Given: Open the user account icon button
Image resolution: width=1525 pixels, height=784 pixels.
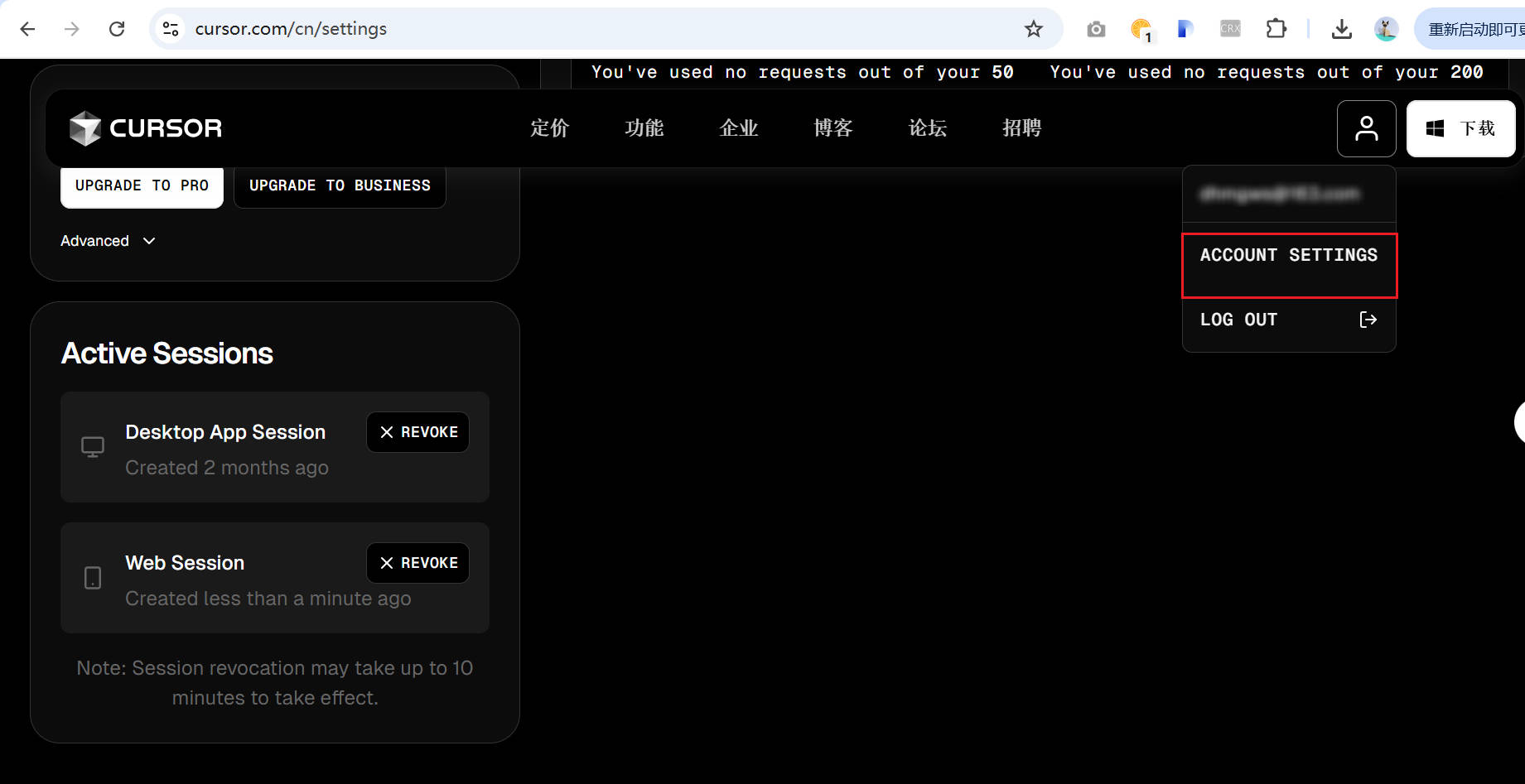Looking at the screenshot, I should tap(1366, 128).
